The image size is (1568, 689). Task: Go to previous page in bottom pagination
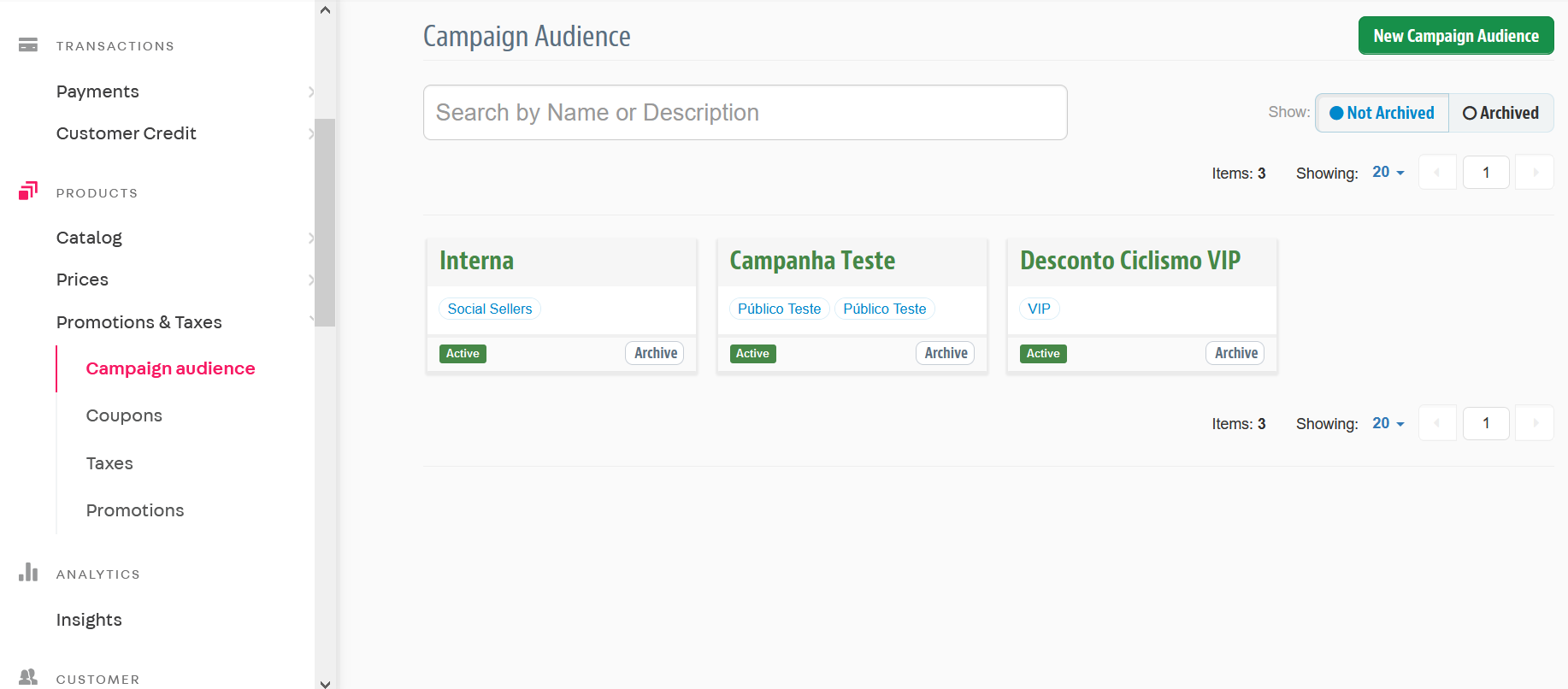click(1437, 423)
